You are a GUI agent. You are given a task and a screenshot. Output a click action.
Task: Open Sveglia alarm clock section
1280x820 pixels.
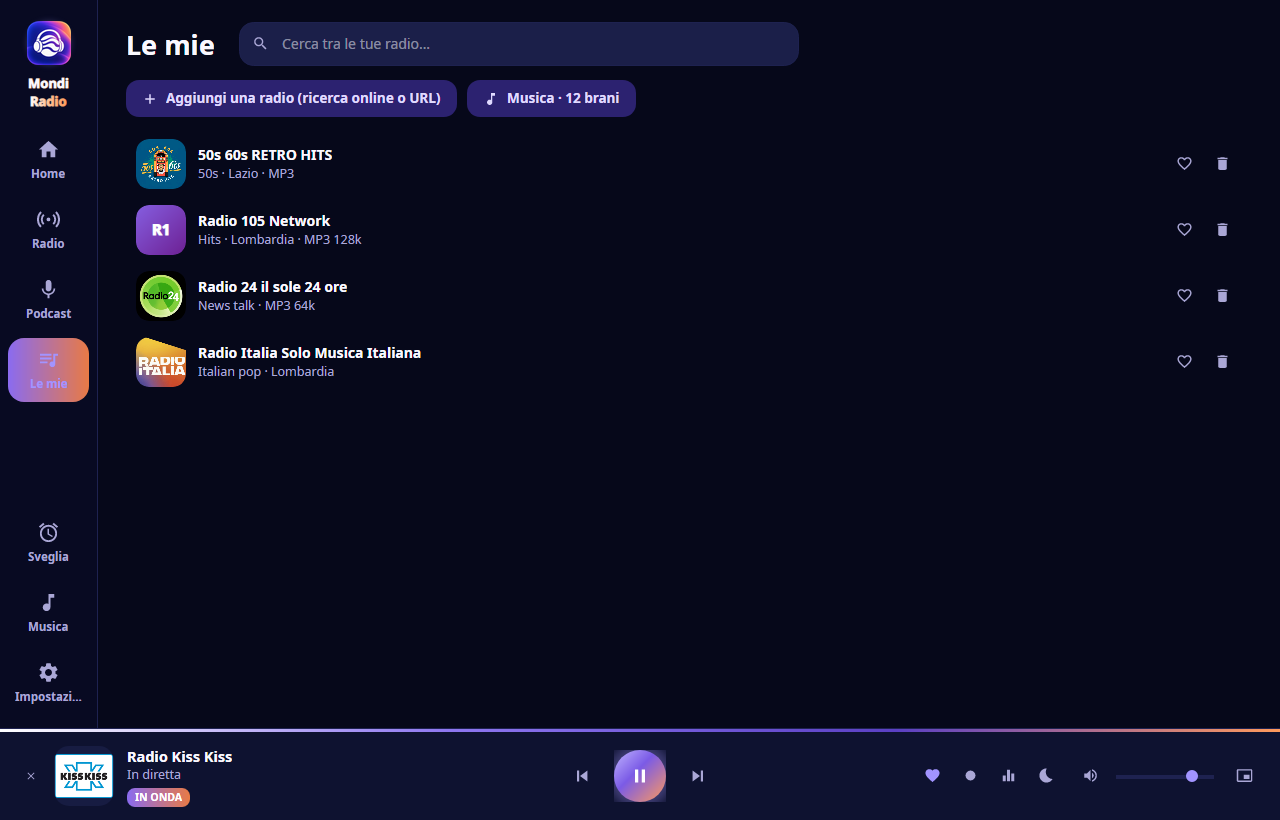coord(48,543)
